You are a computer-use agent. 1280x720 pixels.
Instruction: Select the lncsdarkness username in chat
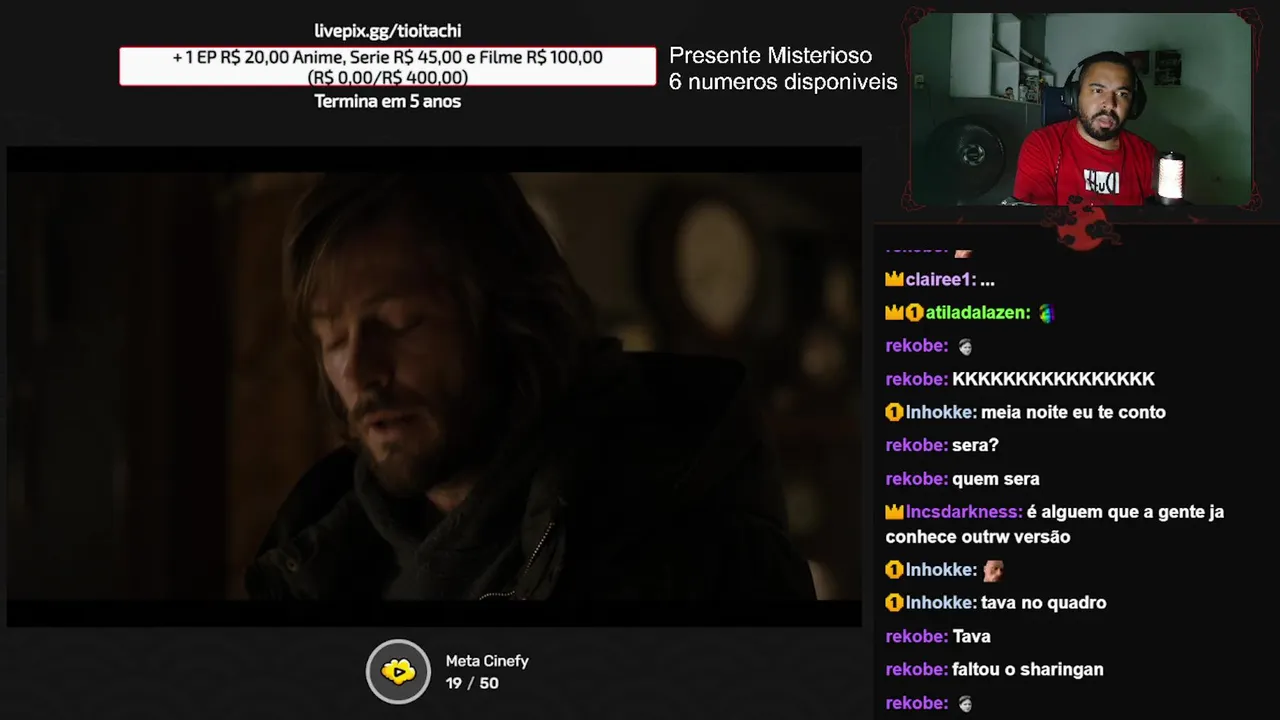click(964, 512)
